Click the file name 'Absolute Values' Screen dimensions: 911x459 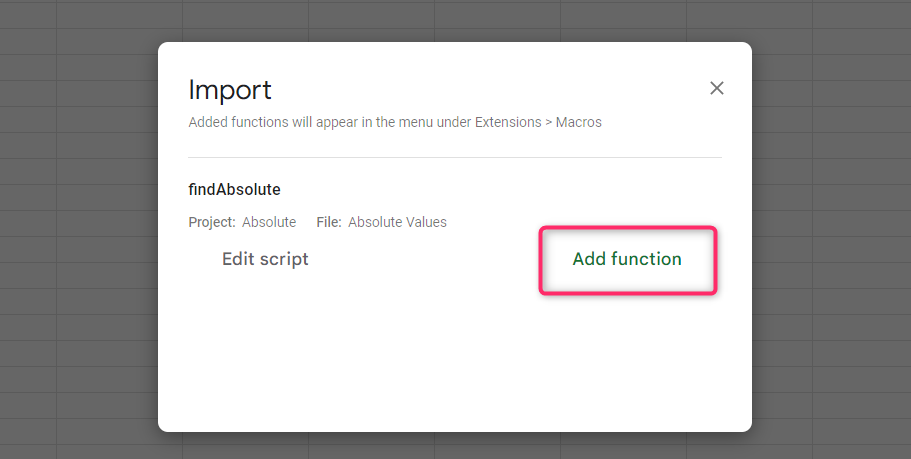[397, 222]
